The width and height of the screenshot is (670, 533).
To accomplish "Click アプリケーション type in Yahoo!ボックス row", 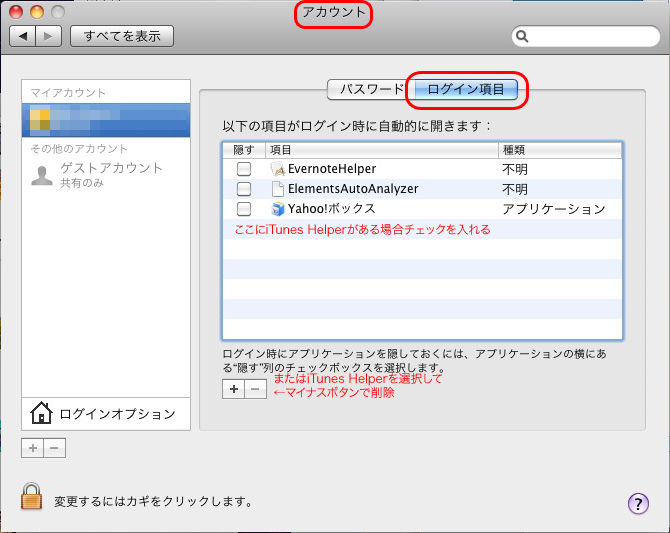I will (554, 209).
